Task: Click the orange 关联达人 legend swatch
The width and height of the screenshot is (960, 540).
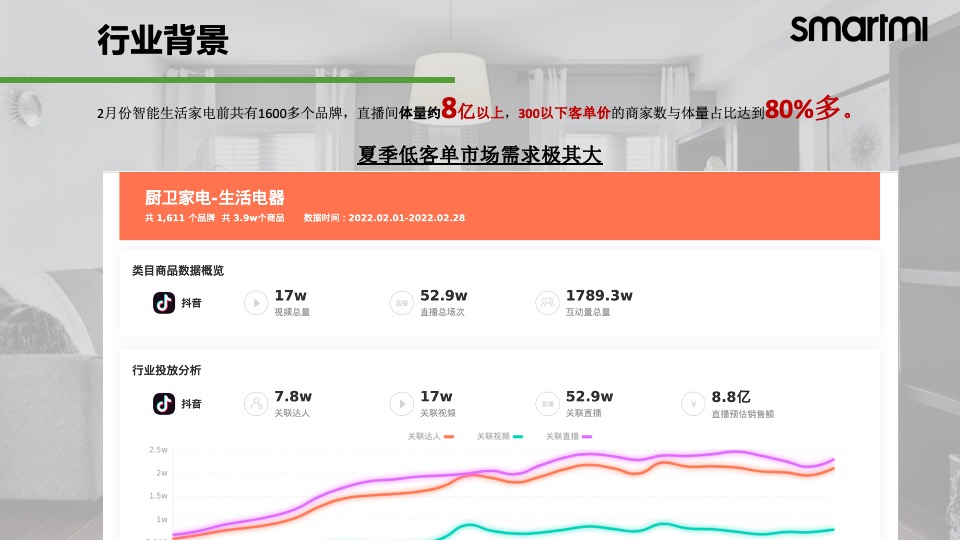Action: 449,437
